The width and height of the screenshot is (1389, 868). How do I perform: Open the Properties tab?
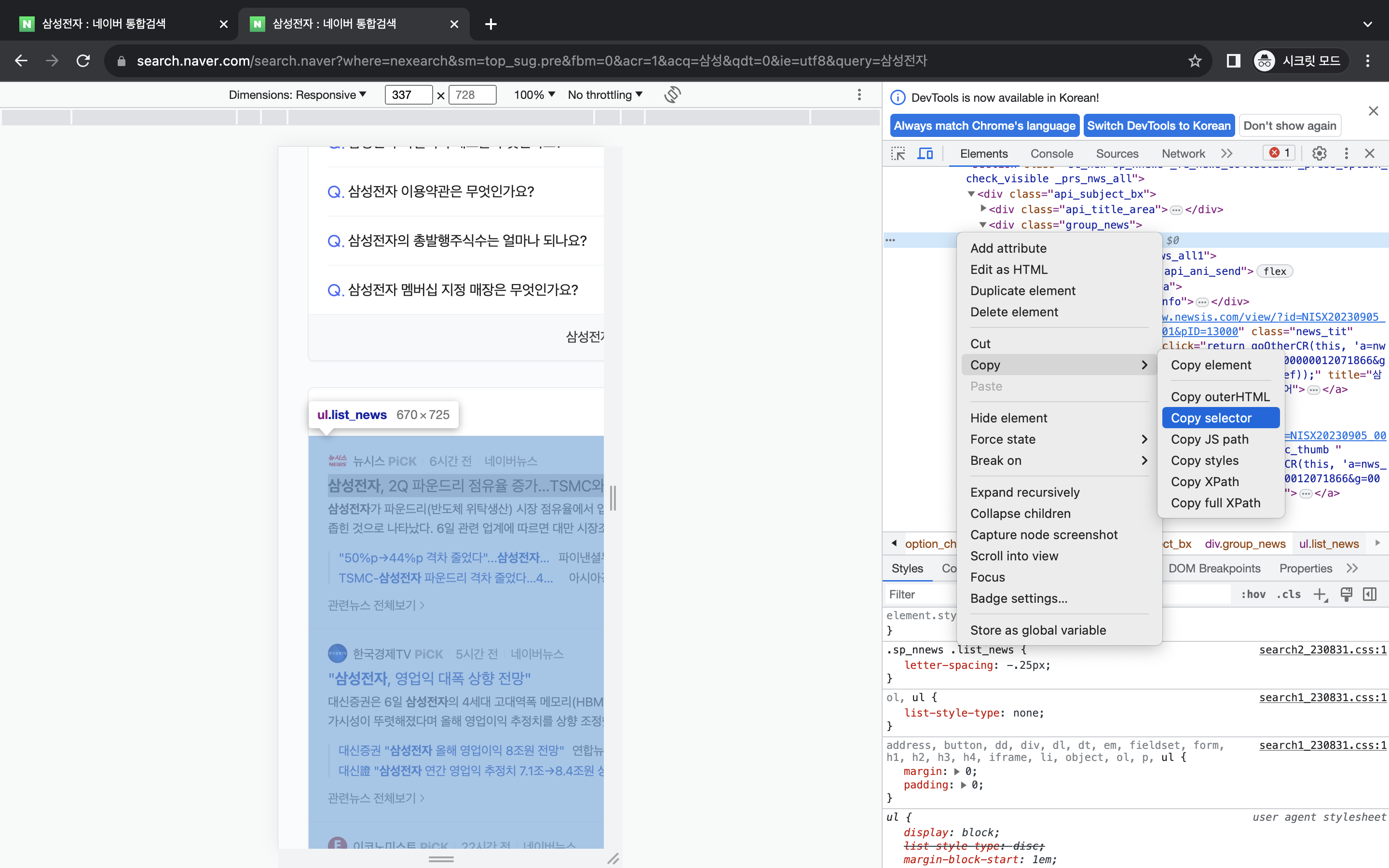point(1306,569)
